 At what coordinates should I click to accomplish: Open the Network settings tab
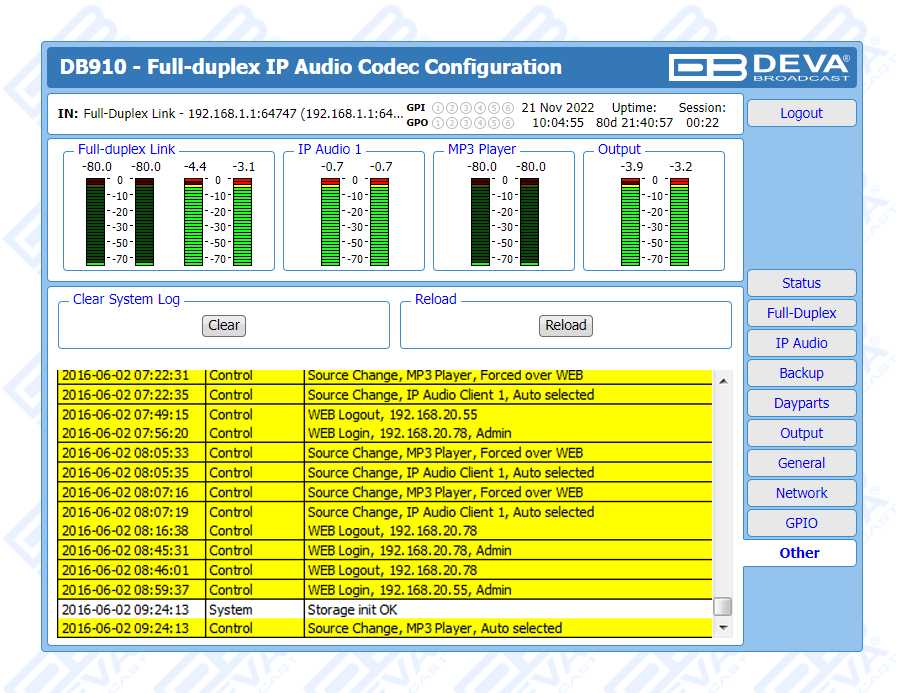click(801, 493)
